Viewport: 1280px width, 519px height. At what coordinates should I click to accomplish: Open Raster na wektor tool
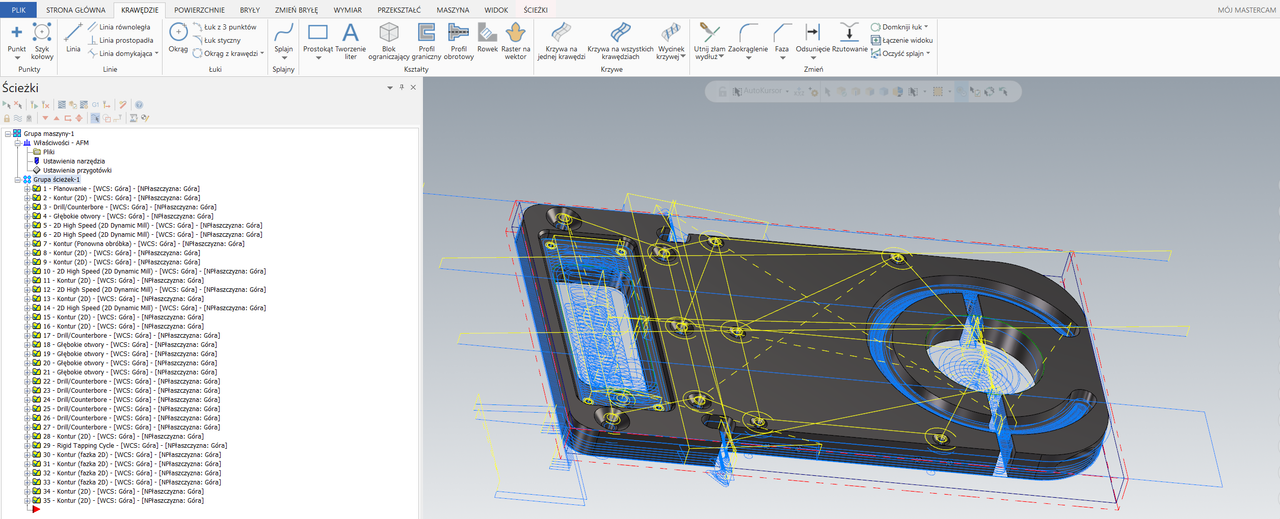coord(515,40)
